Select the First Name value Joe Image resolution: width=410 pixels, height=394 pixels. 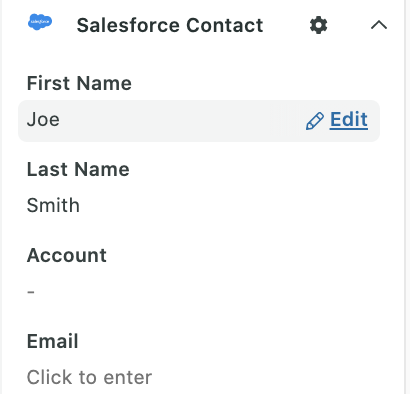click(x=43, y=120)
